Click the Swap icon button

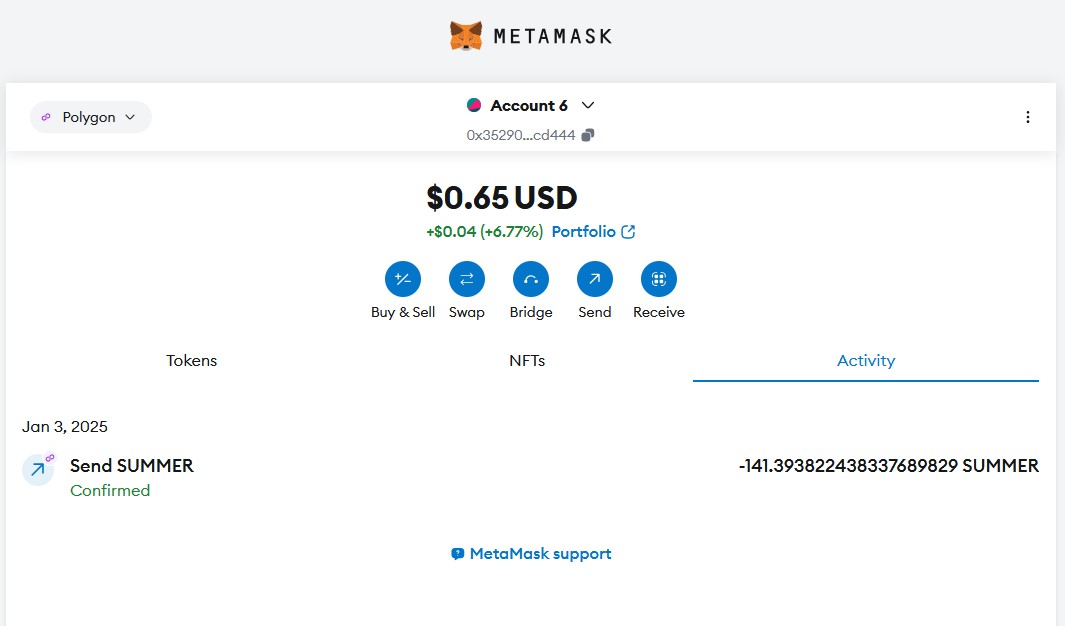(466, 279)
